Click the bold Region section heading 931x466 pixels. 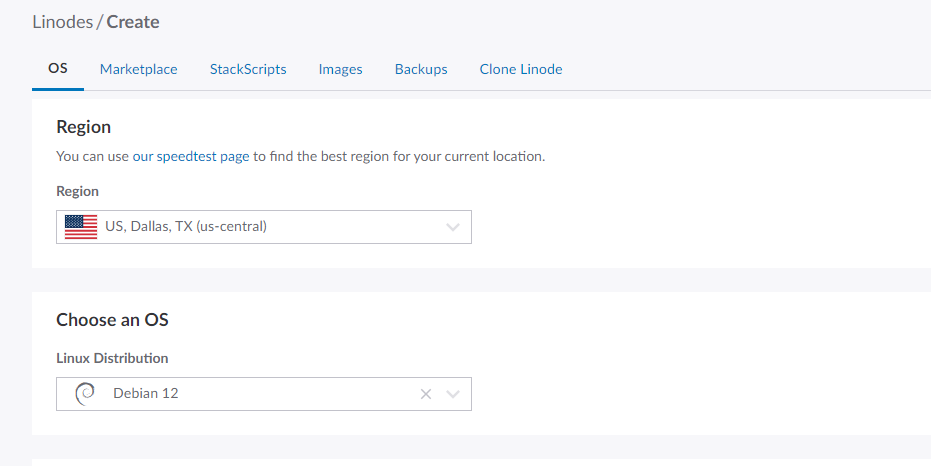(x=83, y=127)
